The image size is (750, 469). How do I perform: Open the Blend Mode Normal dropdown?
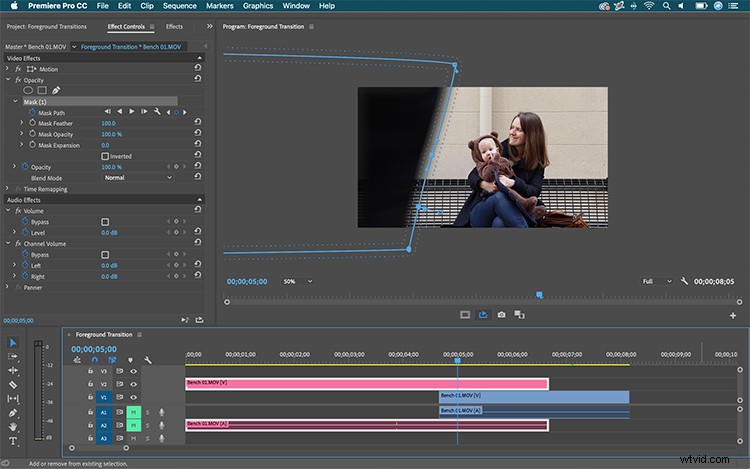click(138, 178)
